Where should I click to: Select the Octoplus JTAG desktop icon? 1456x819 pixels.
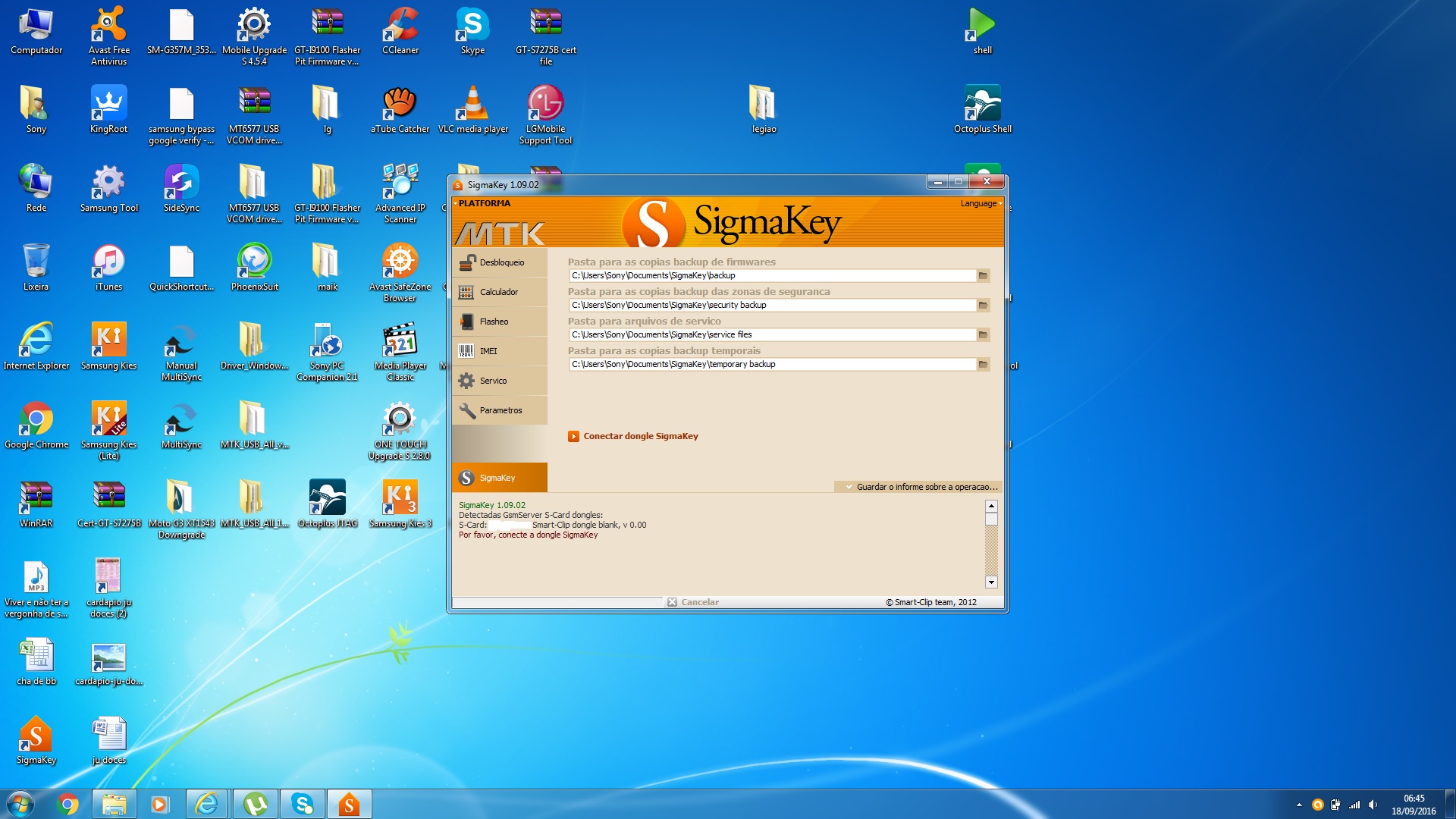(x=328, y=505)
